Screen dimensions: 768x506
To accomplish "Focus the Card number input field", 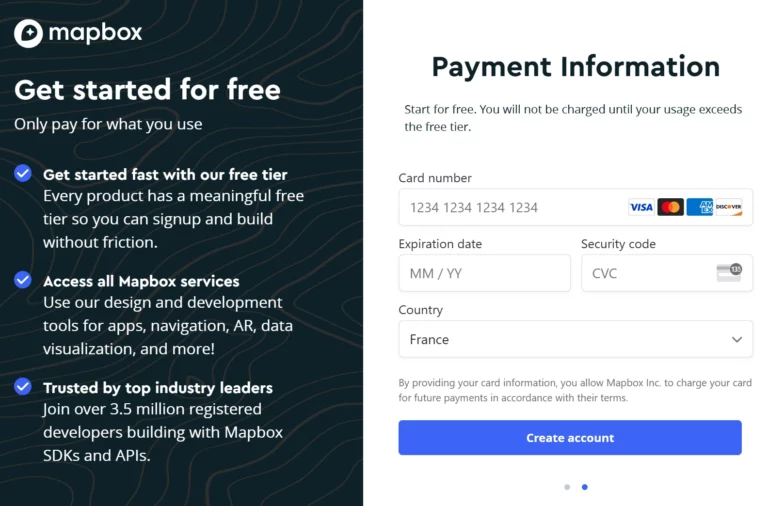I will coord(576,207).
